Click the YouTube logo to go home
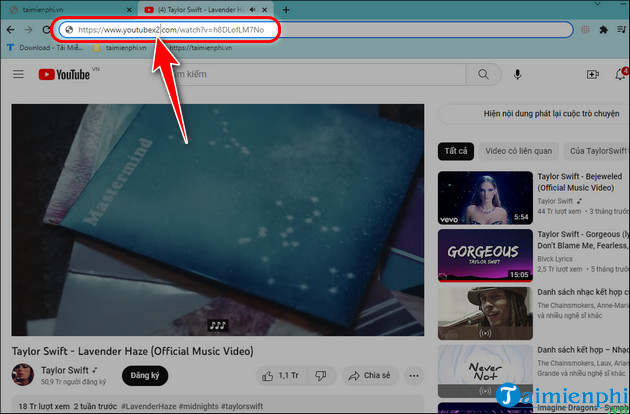 coord(64,74)
